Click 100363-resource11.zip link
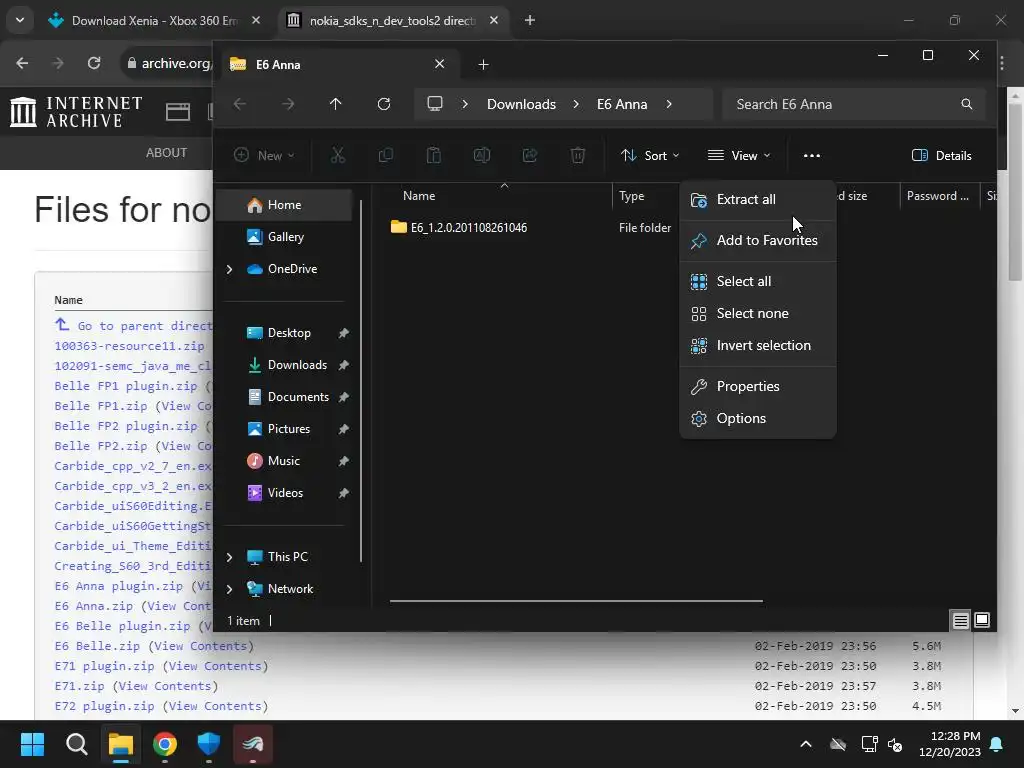This screenshot has height=768, width=1024. [129, 345]
